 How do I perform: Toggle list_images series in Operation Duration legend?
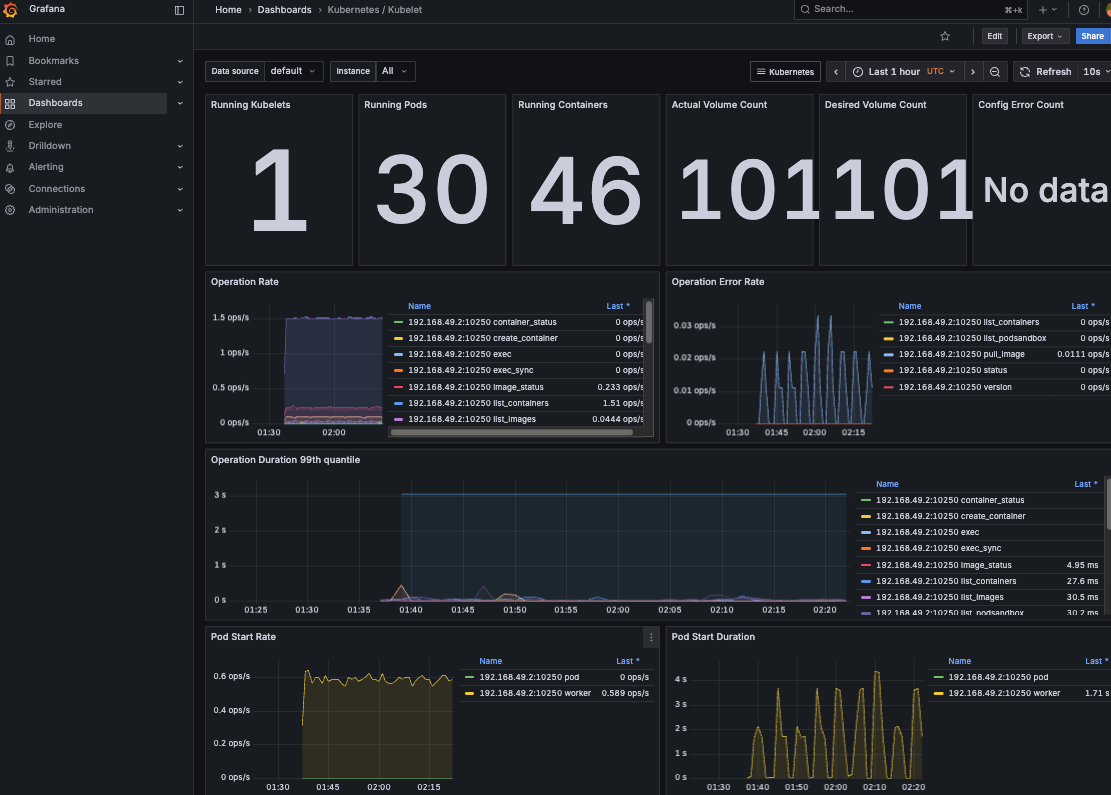pos(940,597)
